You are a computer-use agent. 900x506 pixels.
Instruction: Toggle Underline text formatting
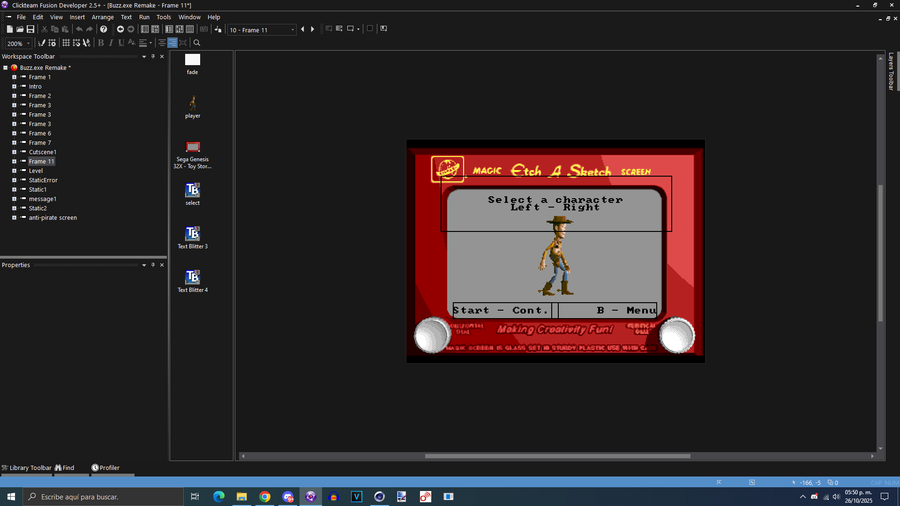pyautogui.click(x=121, y=43)
